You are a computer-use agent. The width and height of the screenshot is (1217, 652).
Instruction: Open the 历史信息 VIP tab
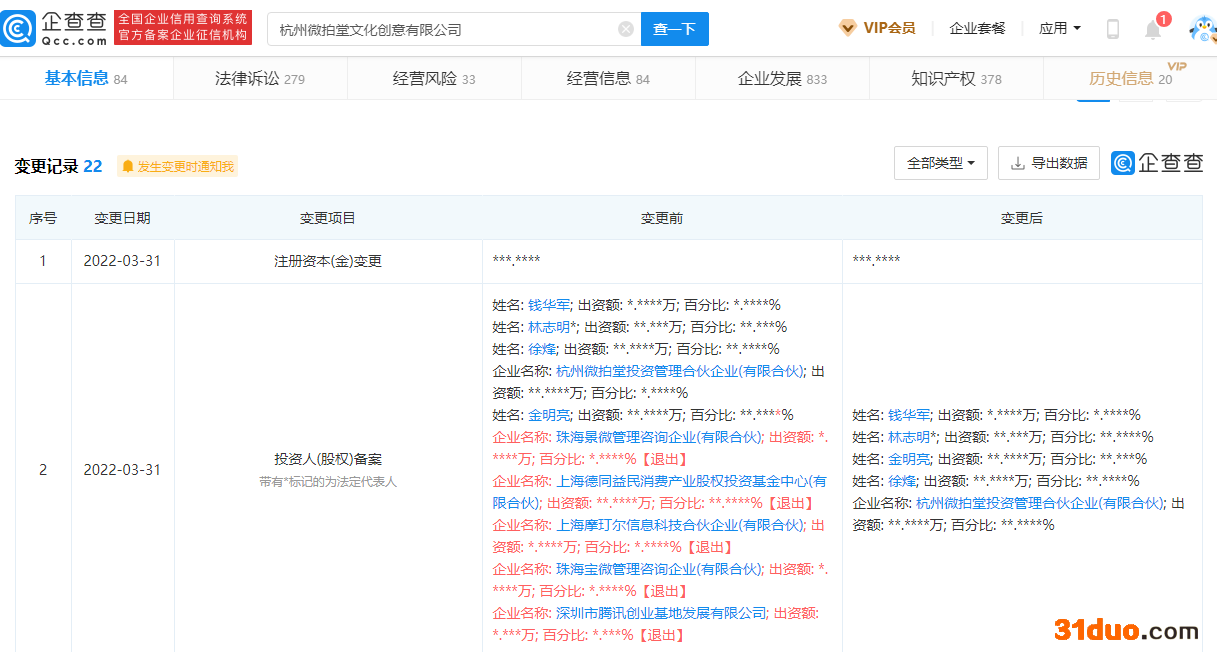coord(1129,79)
